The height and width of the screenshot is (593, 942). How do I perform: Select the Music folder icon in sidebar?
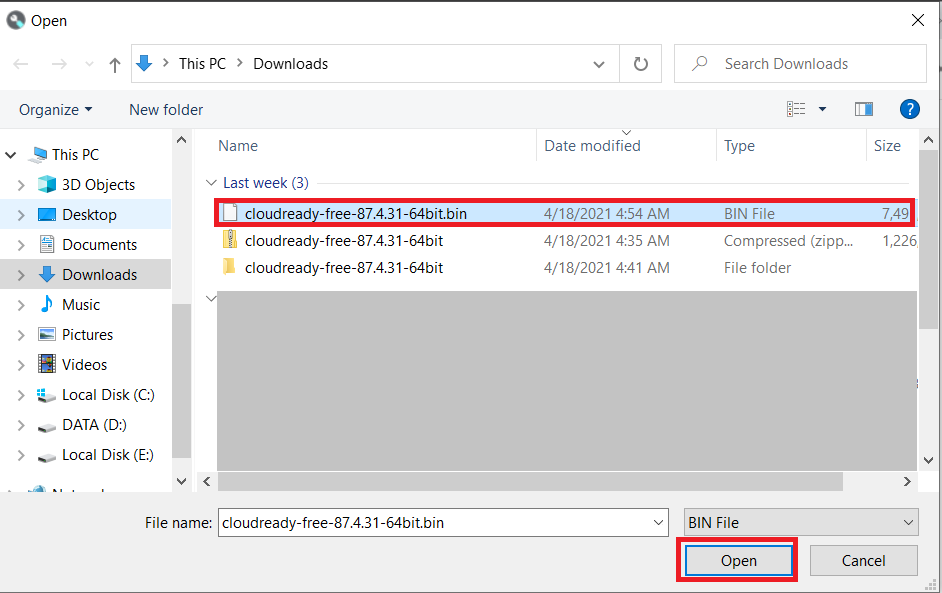coord(47,304)
